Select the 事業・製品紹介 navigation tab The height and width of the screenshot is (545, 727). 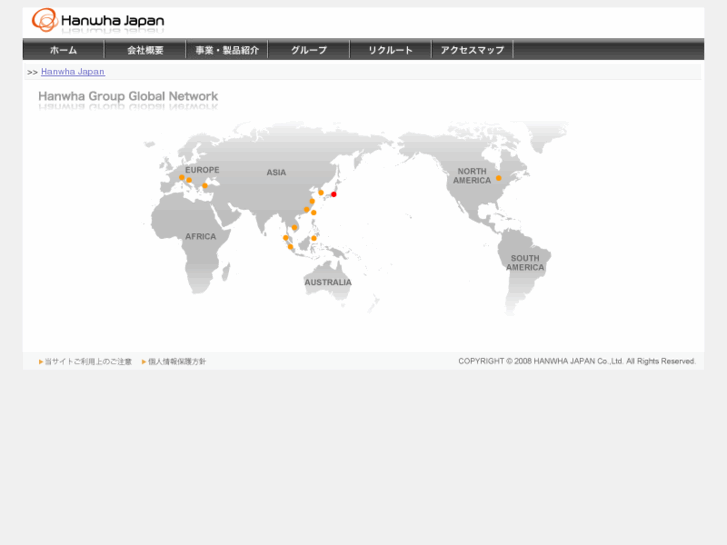click(227, 50)
